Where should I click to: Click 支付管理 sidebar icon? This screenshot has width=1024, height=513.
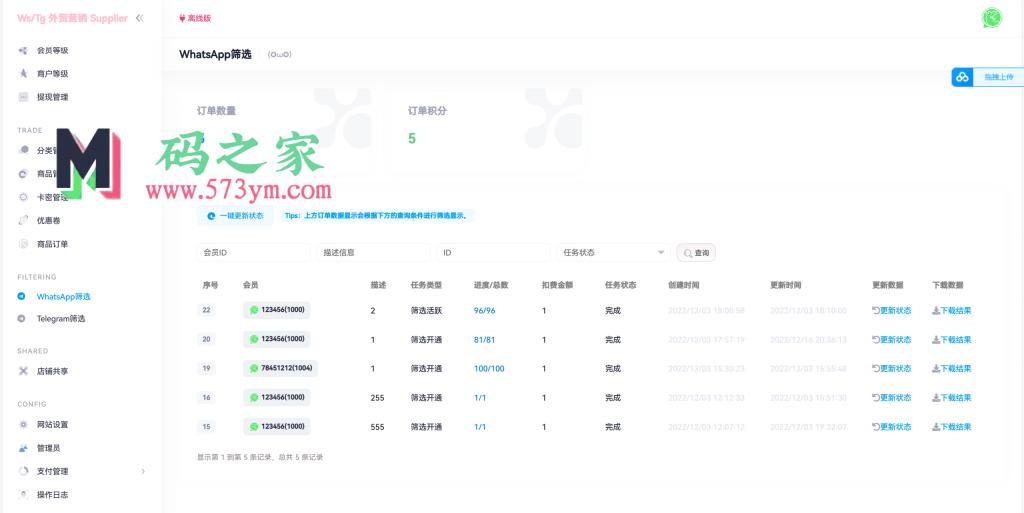pos(23,471)
